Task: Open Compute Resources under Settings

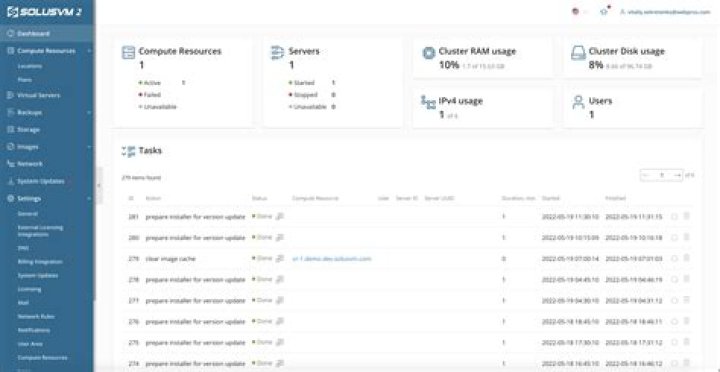Action: (x=42, y=357)
